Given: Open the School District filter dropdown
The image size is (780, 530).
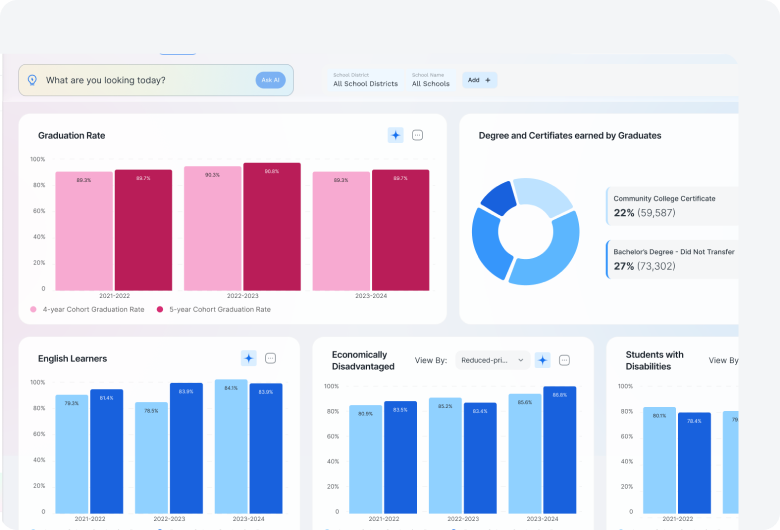Looking at the screenshot, I should coord(365,80).
